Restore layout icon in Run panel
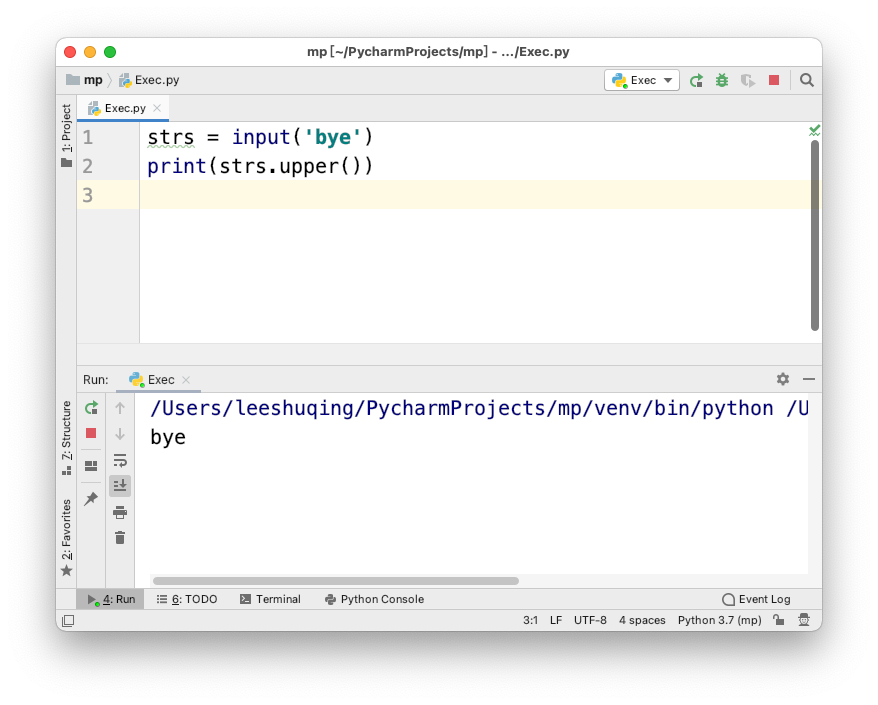 coord(91,466)
